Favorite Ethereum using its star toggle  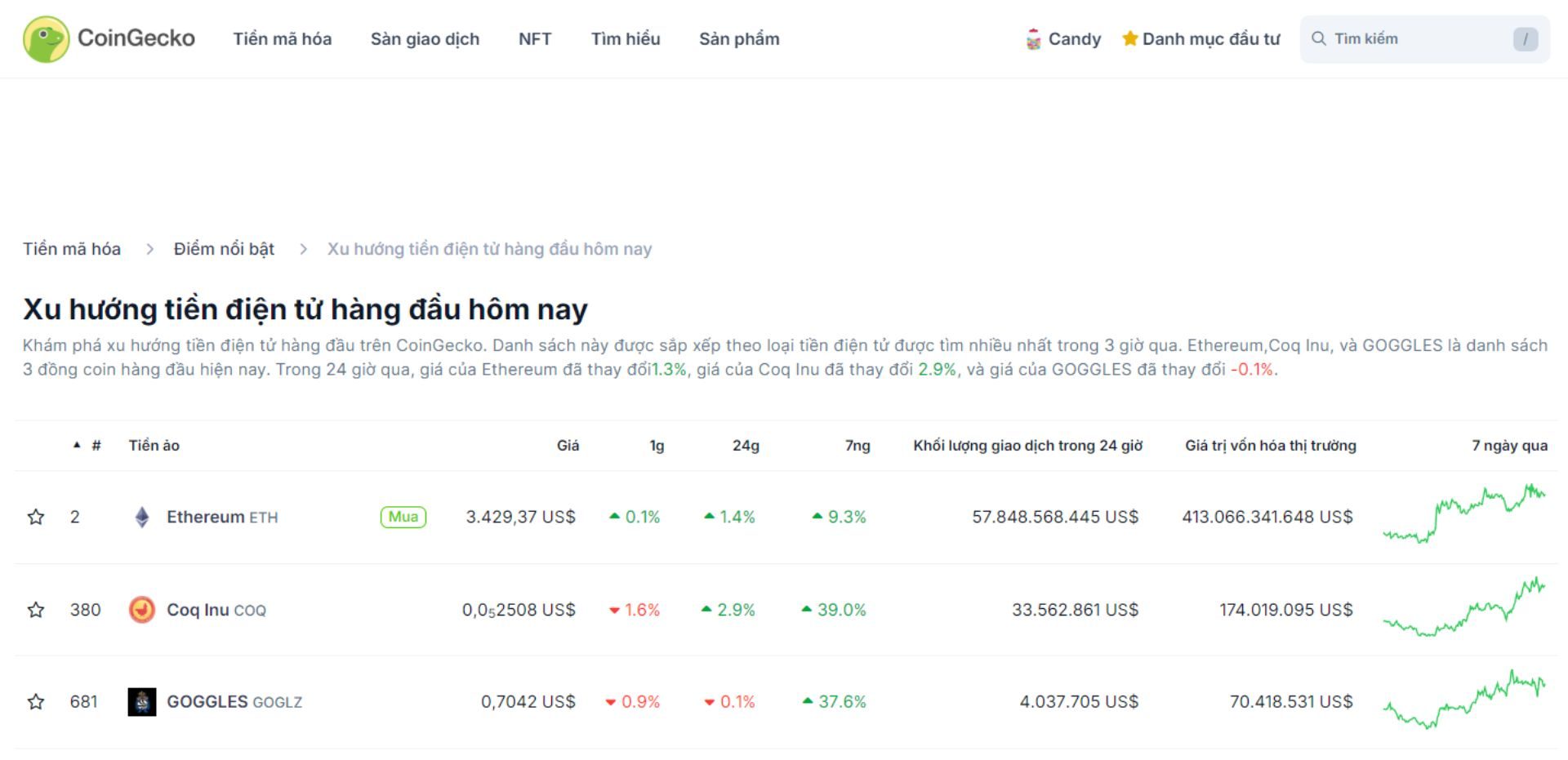(37, 516)
